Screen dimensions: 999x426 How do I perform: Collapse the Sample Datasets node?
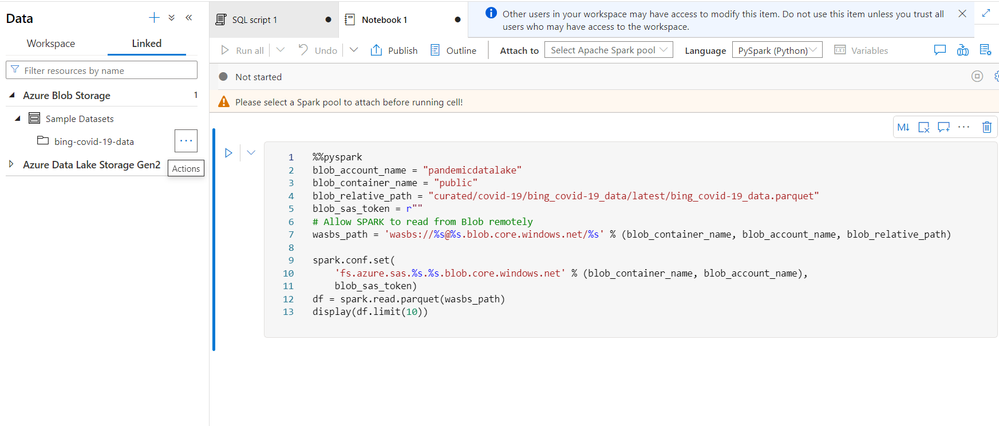click(18, 118)
